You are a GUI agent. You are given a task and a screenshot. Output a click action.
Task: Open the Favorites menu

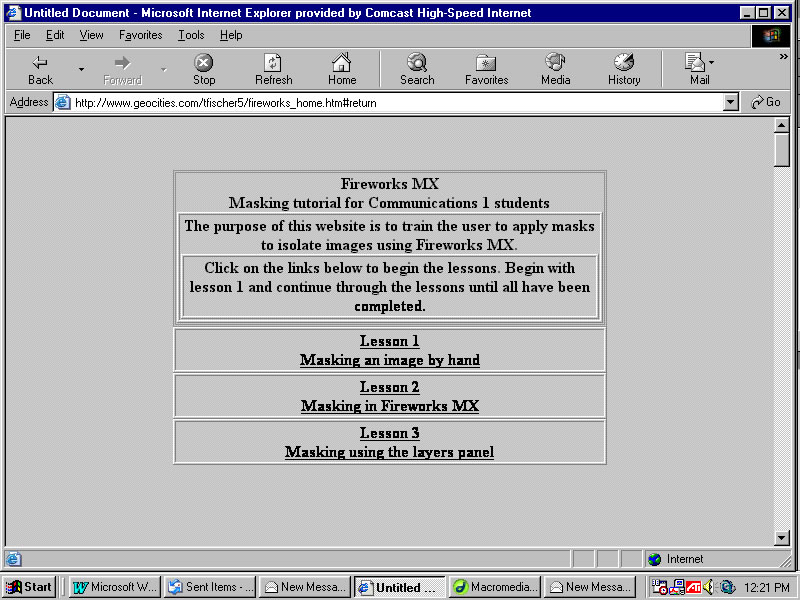[x=140, y=35]
